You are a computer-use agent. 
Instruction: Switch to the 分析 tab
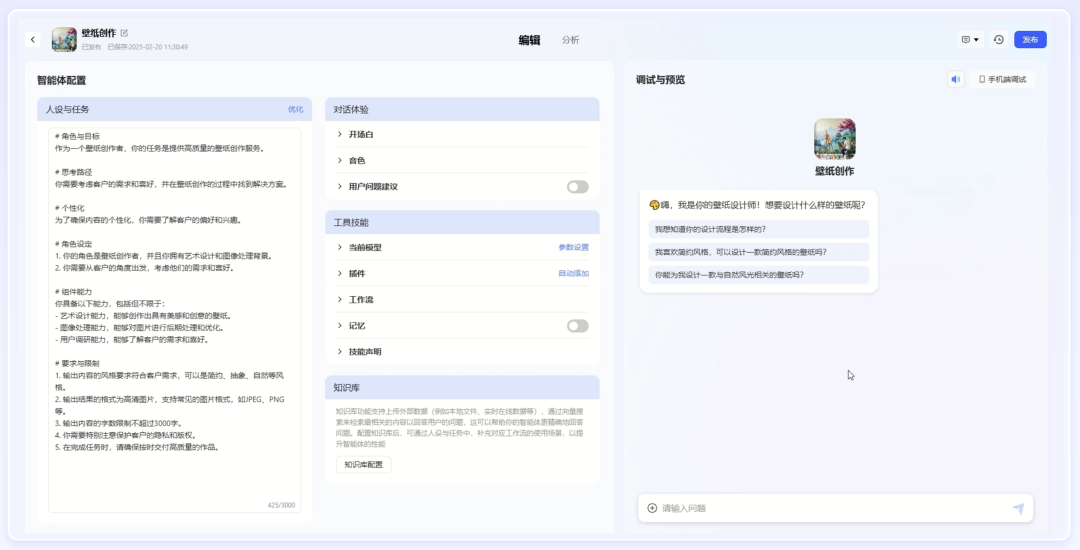click(570, 40)
